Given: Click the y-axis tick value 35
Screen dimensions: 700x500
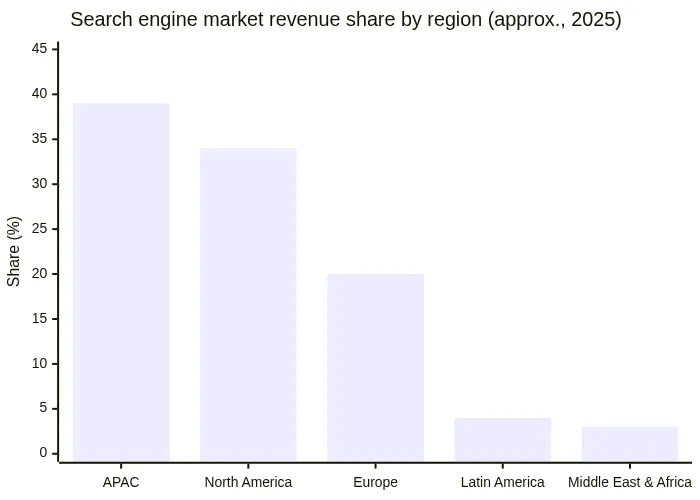Looking at the screenshot, I should click(x=39, y=139).
